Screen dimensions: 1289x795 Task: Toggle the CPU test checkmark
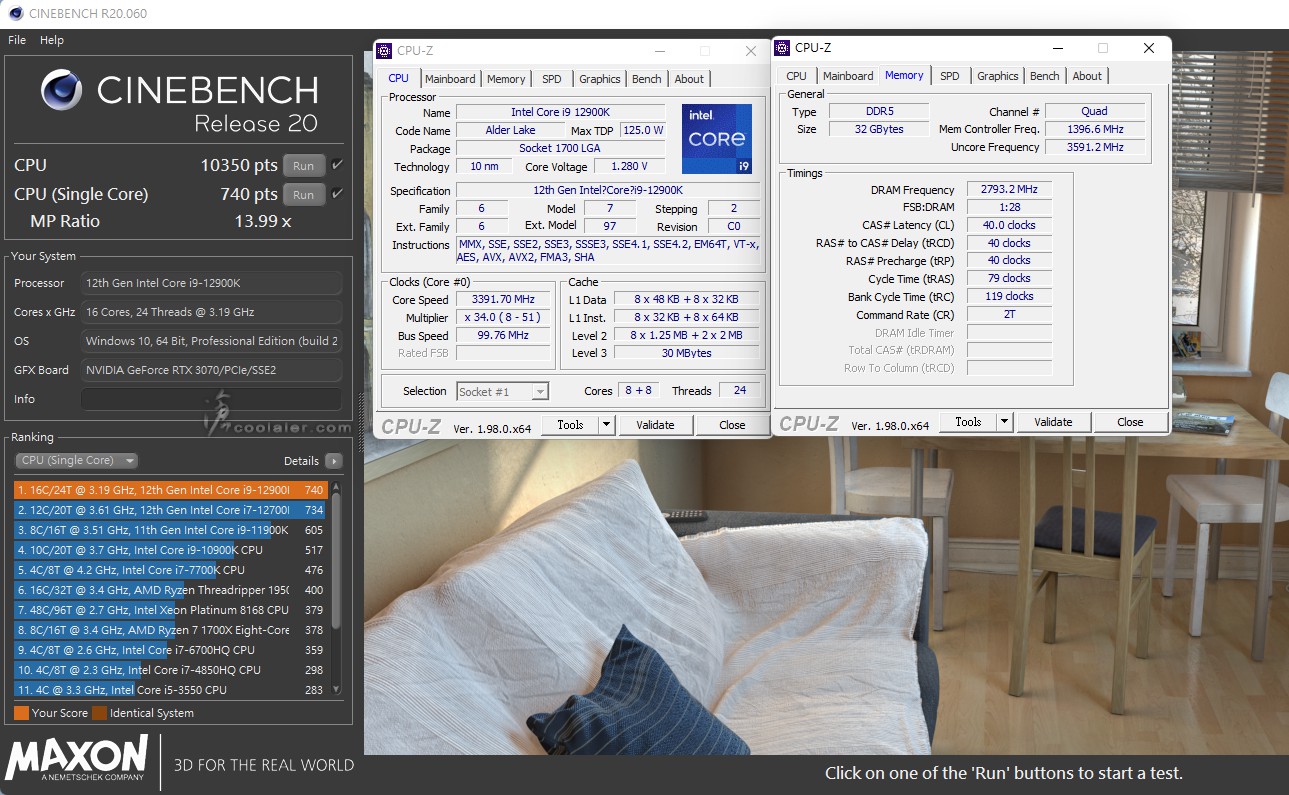coord(337,165)
